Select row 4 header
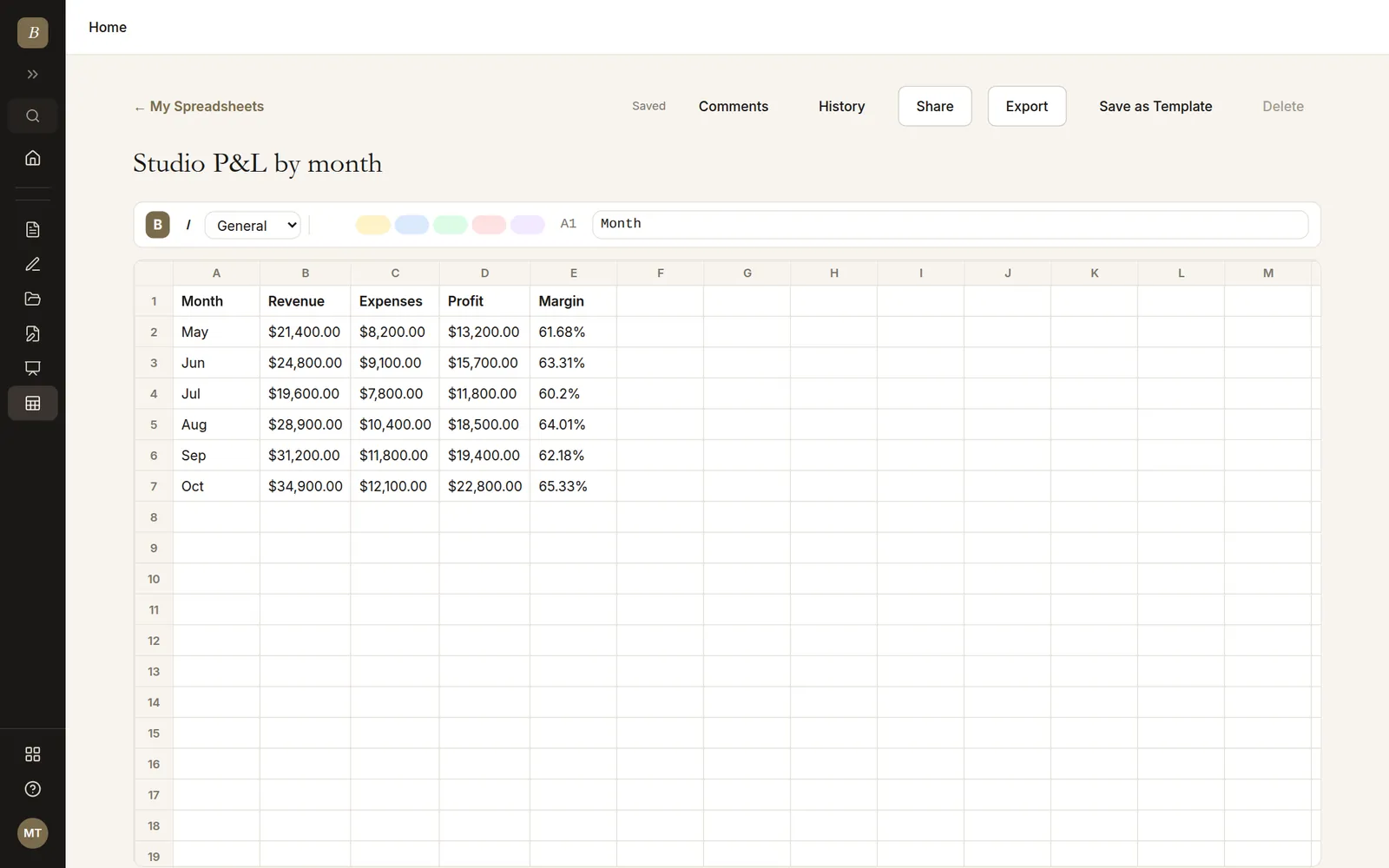 point(154,394)
